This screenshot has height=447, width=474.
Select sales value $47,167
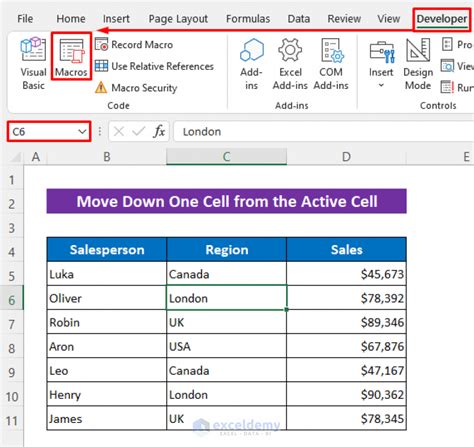point(346,370)
